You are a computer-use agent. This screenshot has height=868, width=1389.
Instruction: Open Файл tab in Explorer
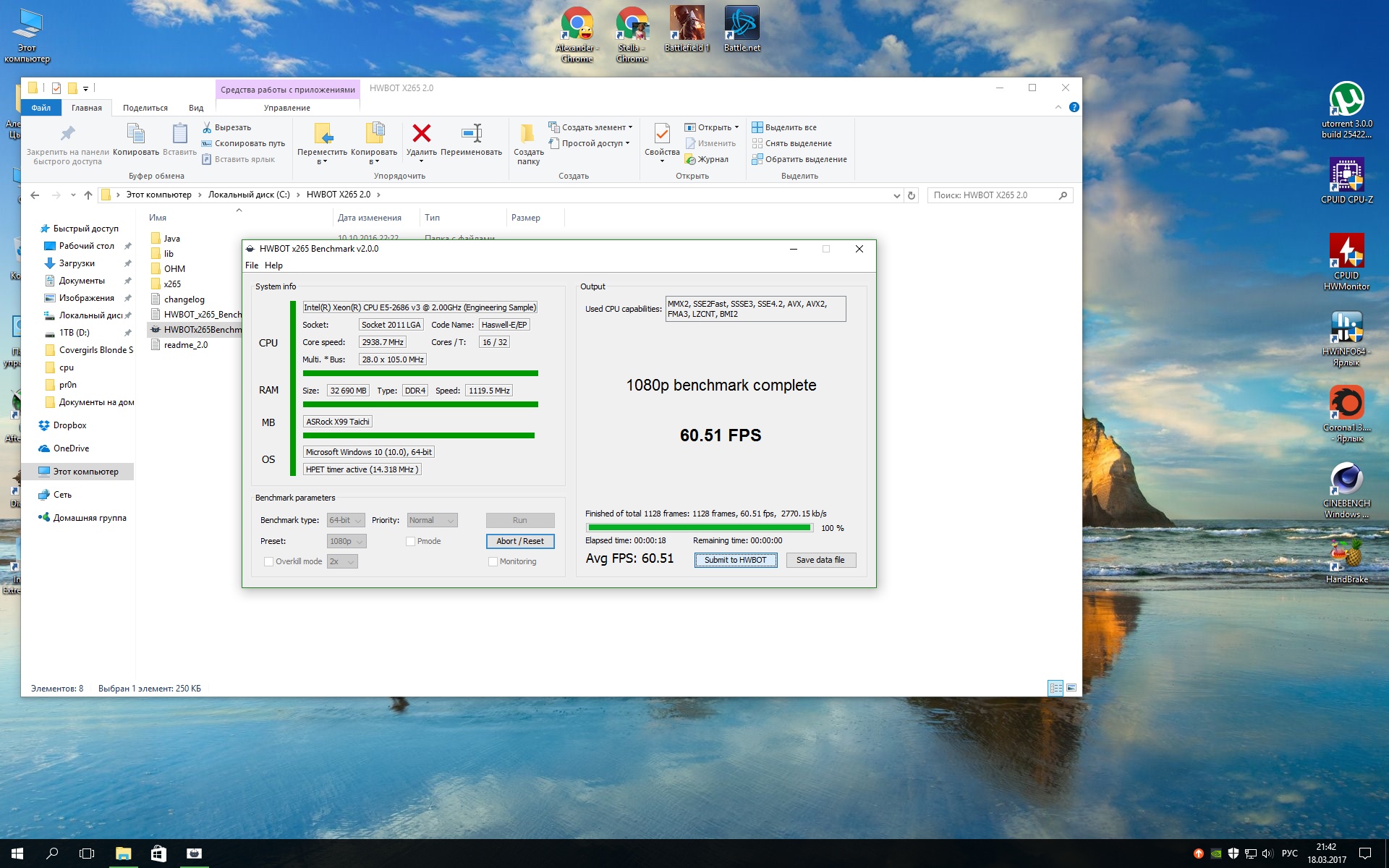(x=41, y=108)
